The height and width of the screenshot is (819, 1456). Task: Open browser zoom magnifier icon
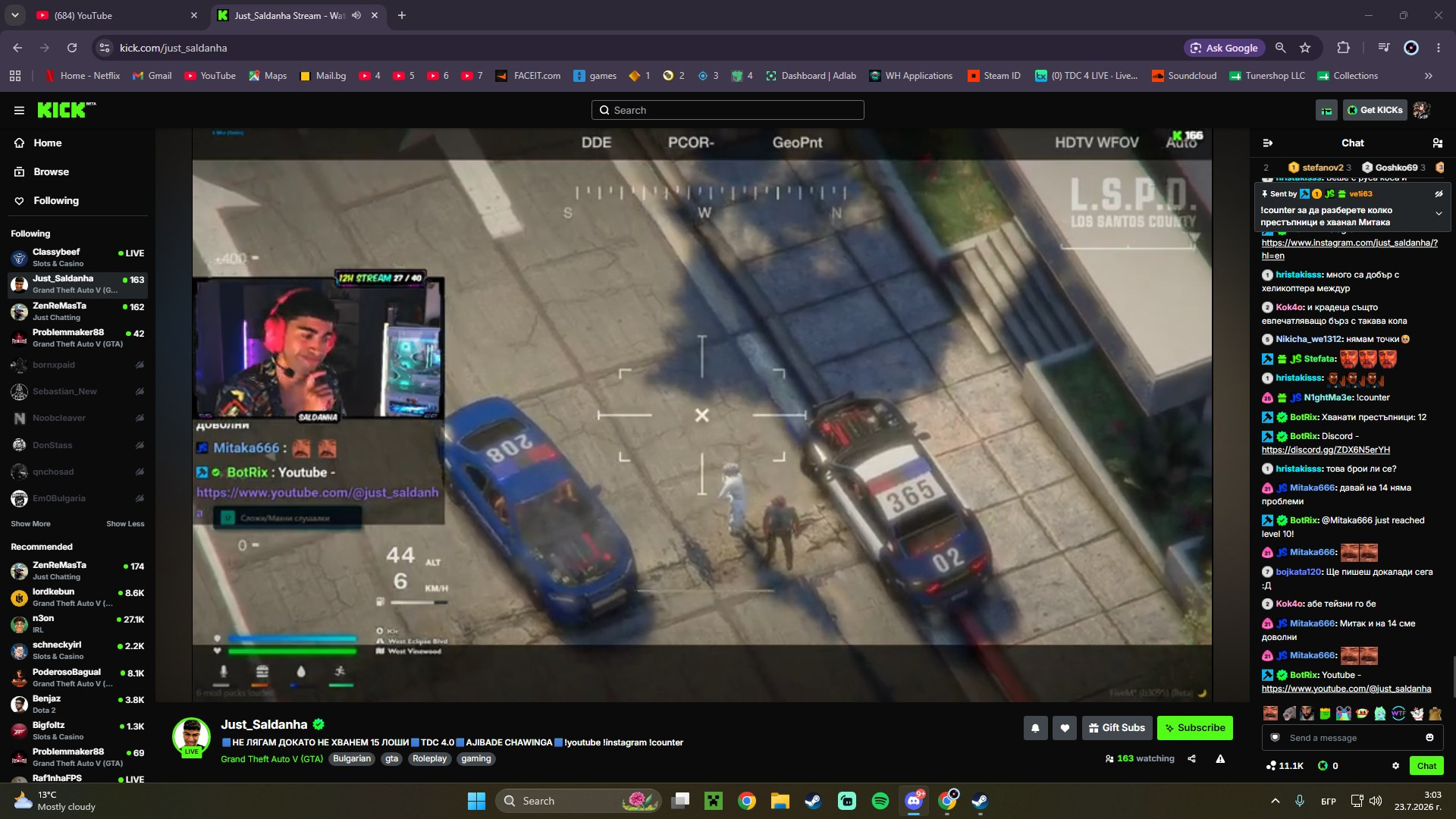click(1281, 48)
